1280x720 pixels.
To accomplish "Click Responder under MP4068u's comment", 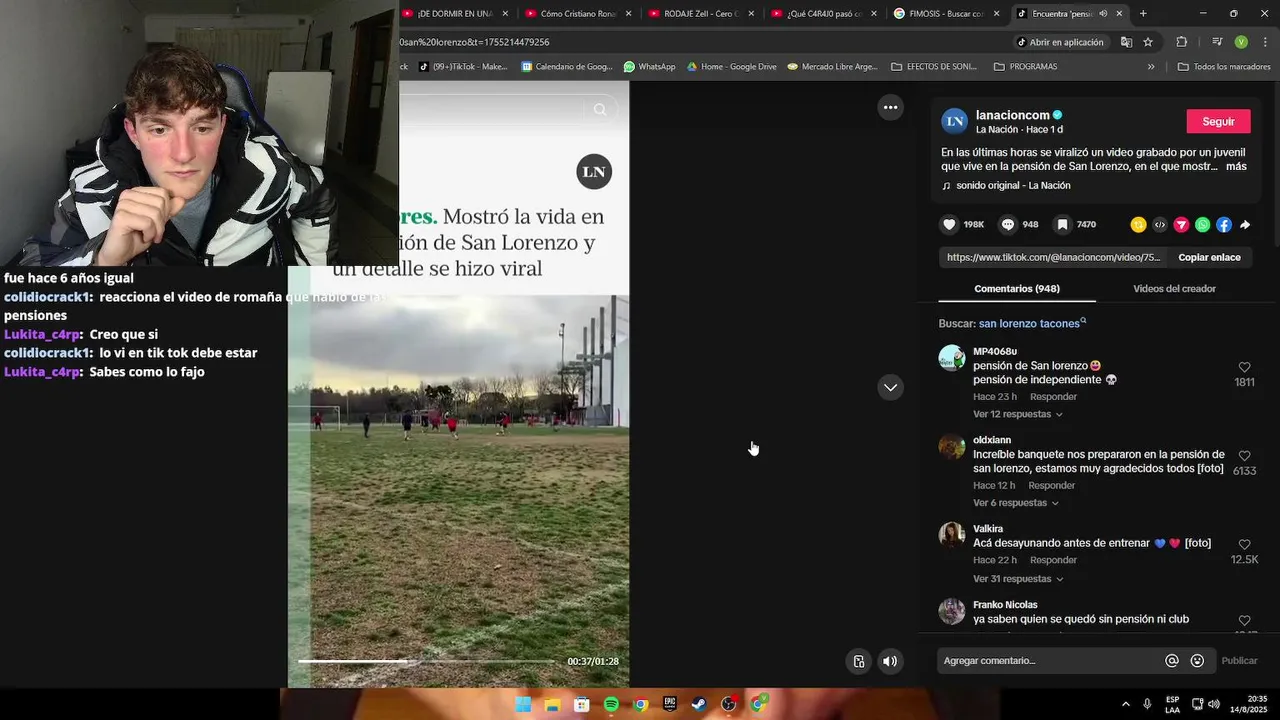I will pyautogui.click(x=1053, y=397).
